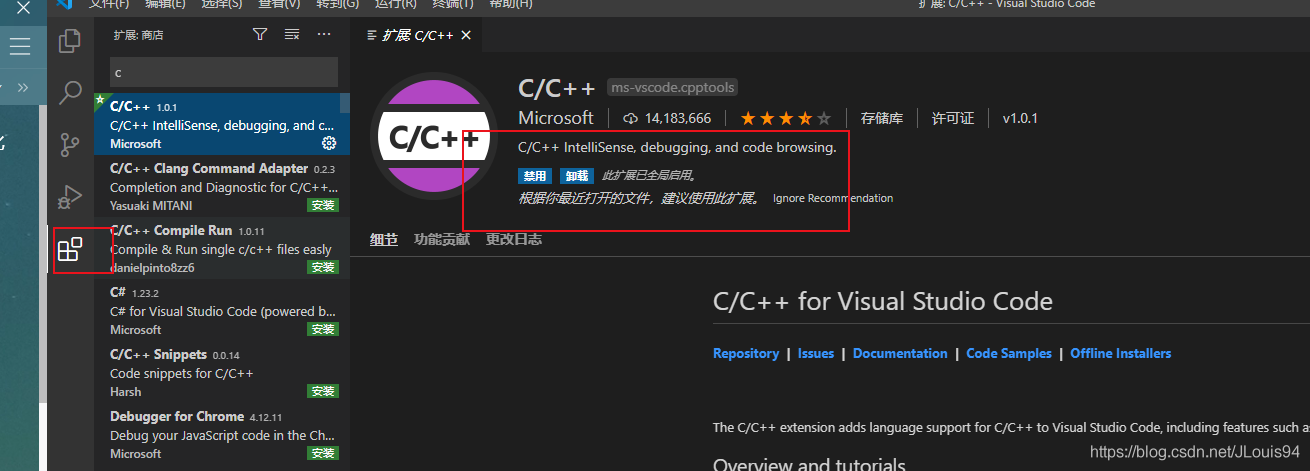Close the 扩展 C/C++ editor tab
This screenshot has width=1310, height=471.
tap(466, 35)
